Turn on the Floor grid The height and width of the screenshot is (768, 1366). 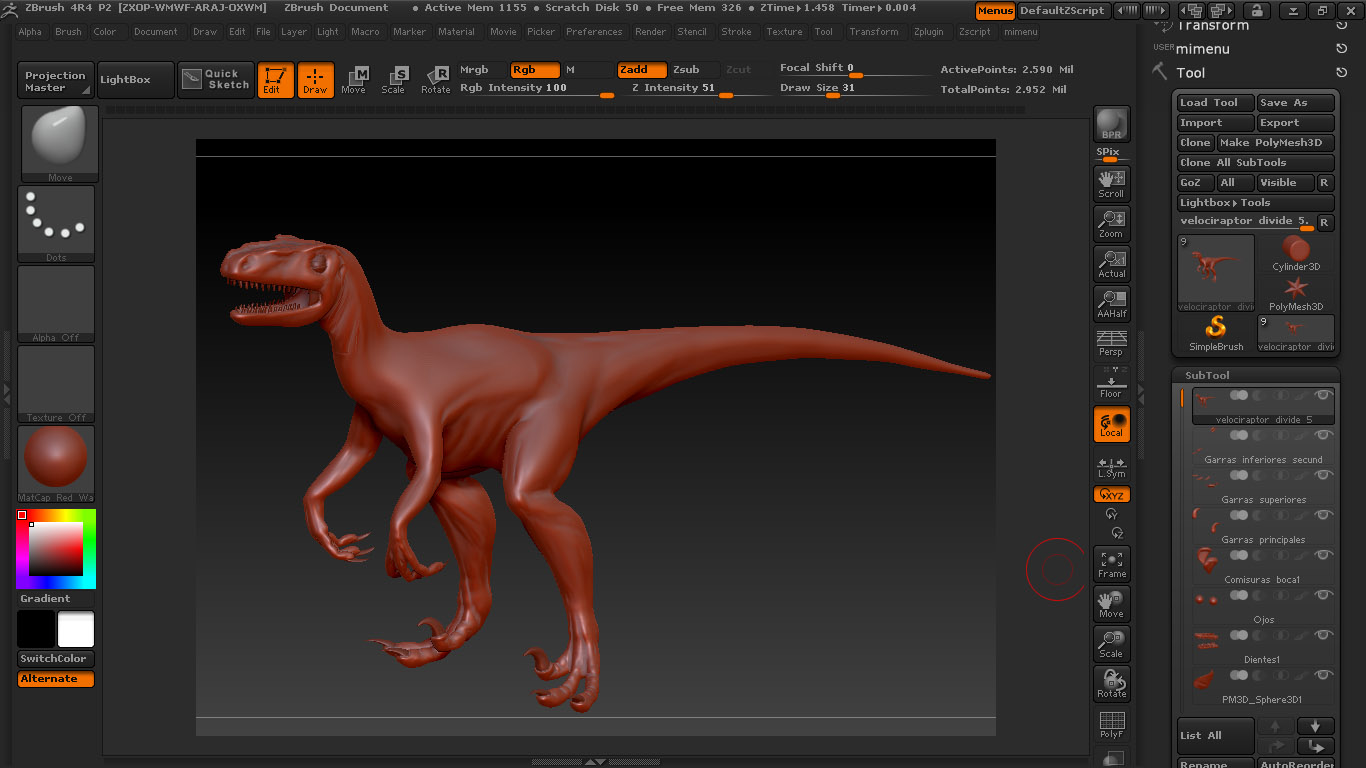pyautogui.click(x=1111, y=383)
